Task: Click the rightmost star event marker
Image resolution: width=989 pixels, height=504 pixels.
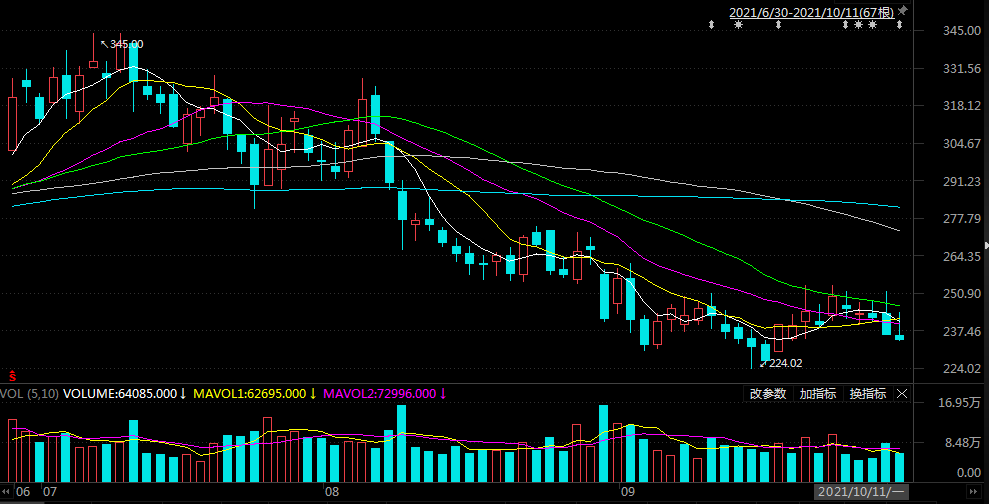Action: pos(872,24)
